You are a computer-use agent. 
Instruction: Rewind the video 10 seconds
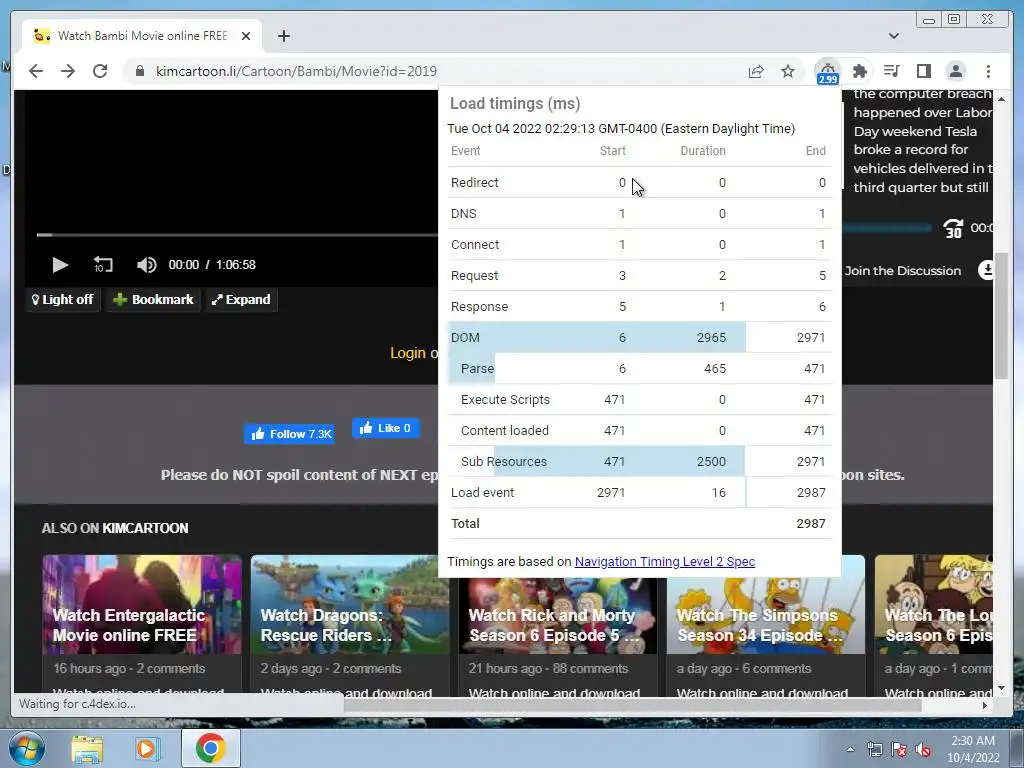(103, 264)
